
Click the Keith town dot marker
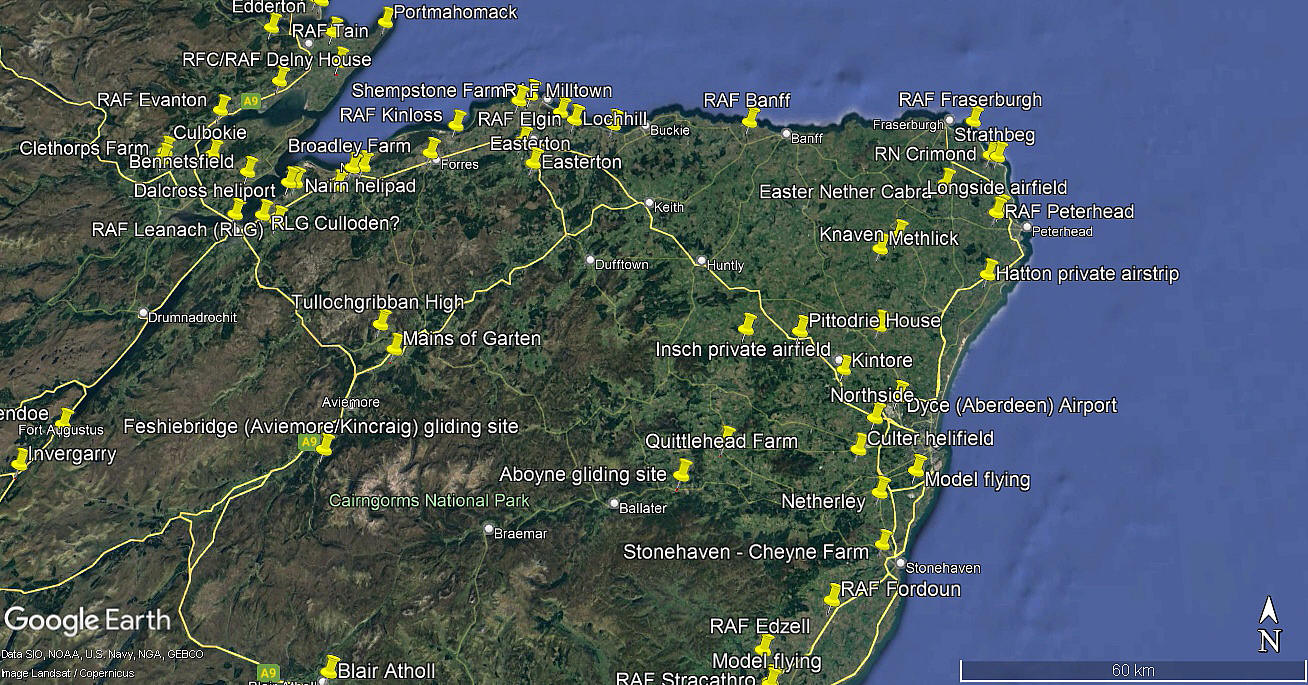pyautogui.click(x=649, y=204)
